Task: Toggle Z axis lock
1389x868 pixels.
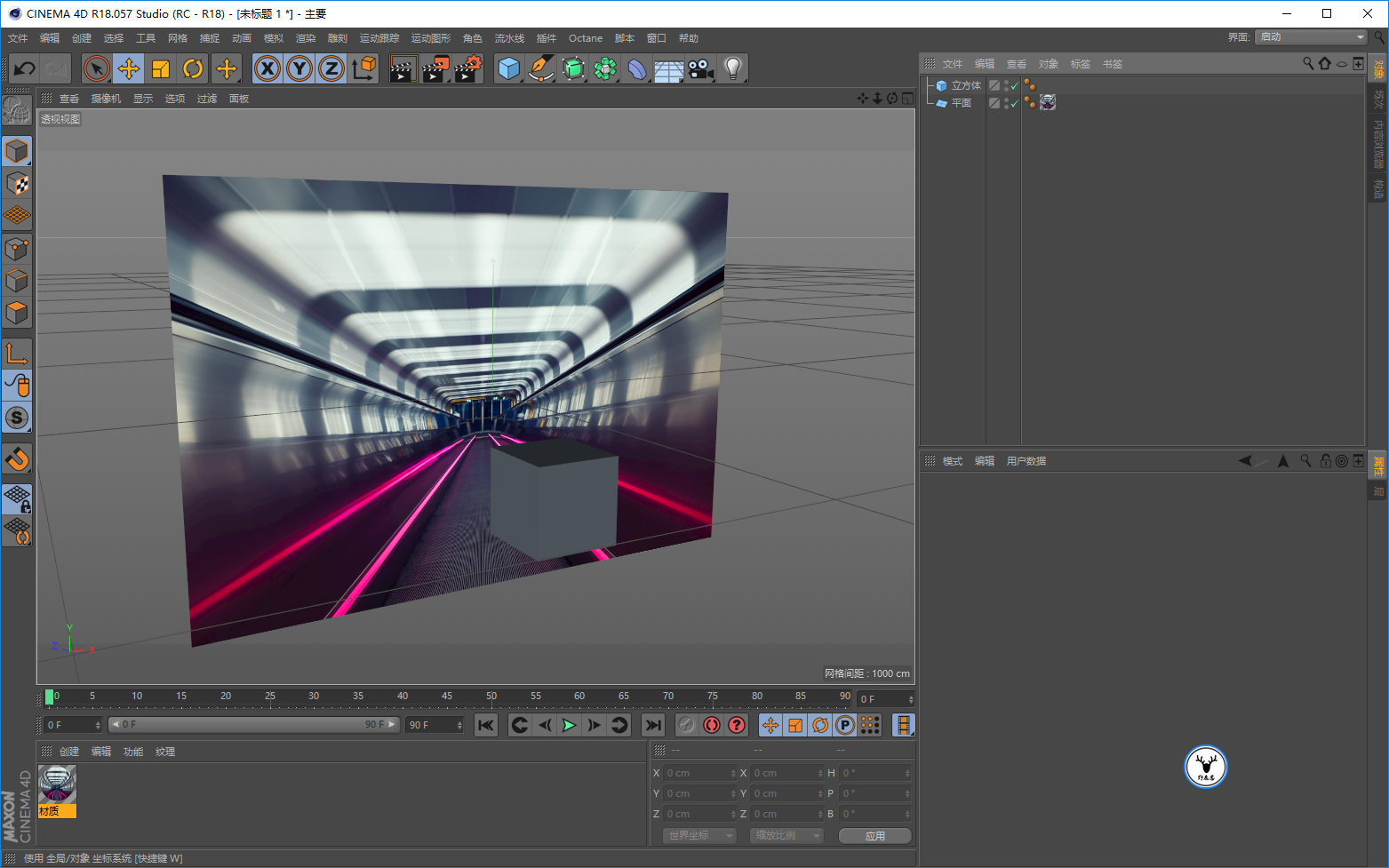Action: pos(331,68)
